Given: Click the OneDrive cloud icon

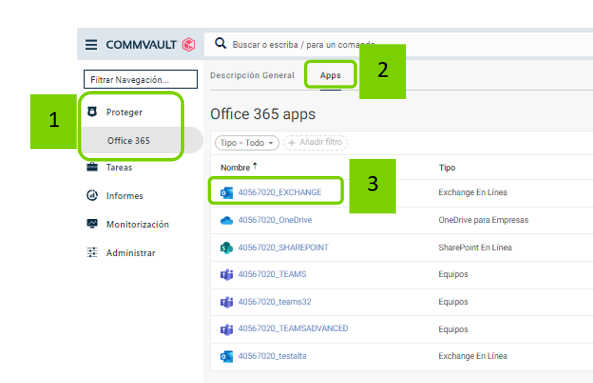Looking at the screenshot, I should click(227, 220).
